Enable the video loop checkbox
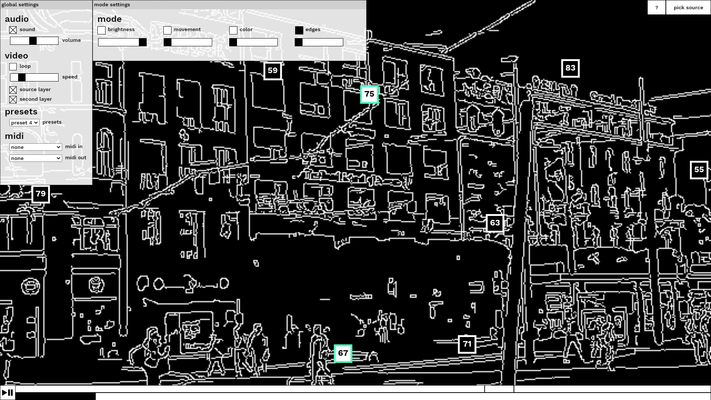The height and width of the screenshot is (400, 711). coord(13,67)
